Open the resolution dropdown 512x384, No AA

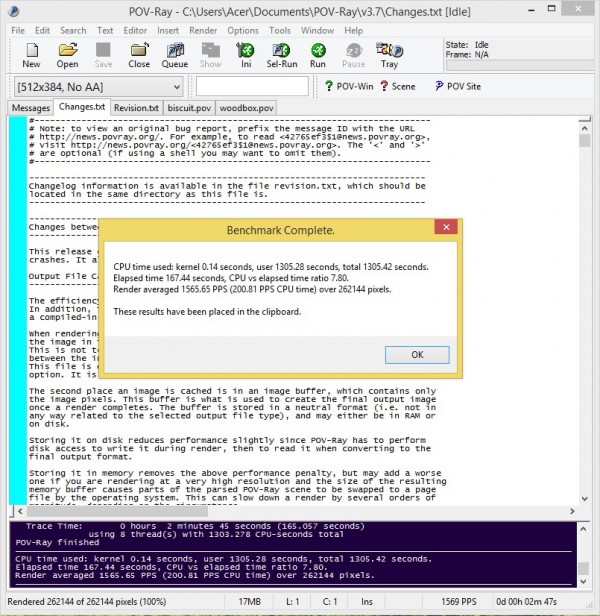click(99, 86)
